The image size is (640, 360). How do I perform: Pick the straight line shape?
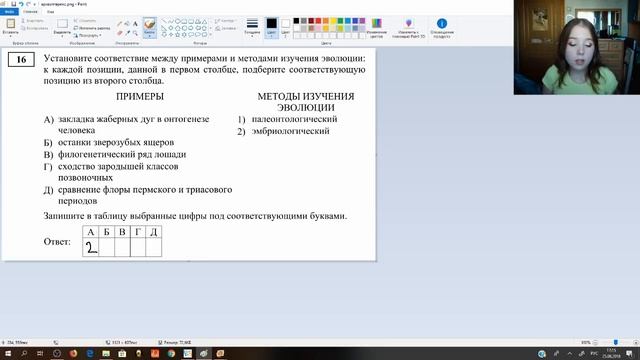[x=164, y=21]
